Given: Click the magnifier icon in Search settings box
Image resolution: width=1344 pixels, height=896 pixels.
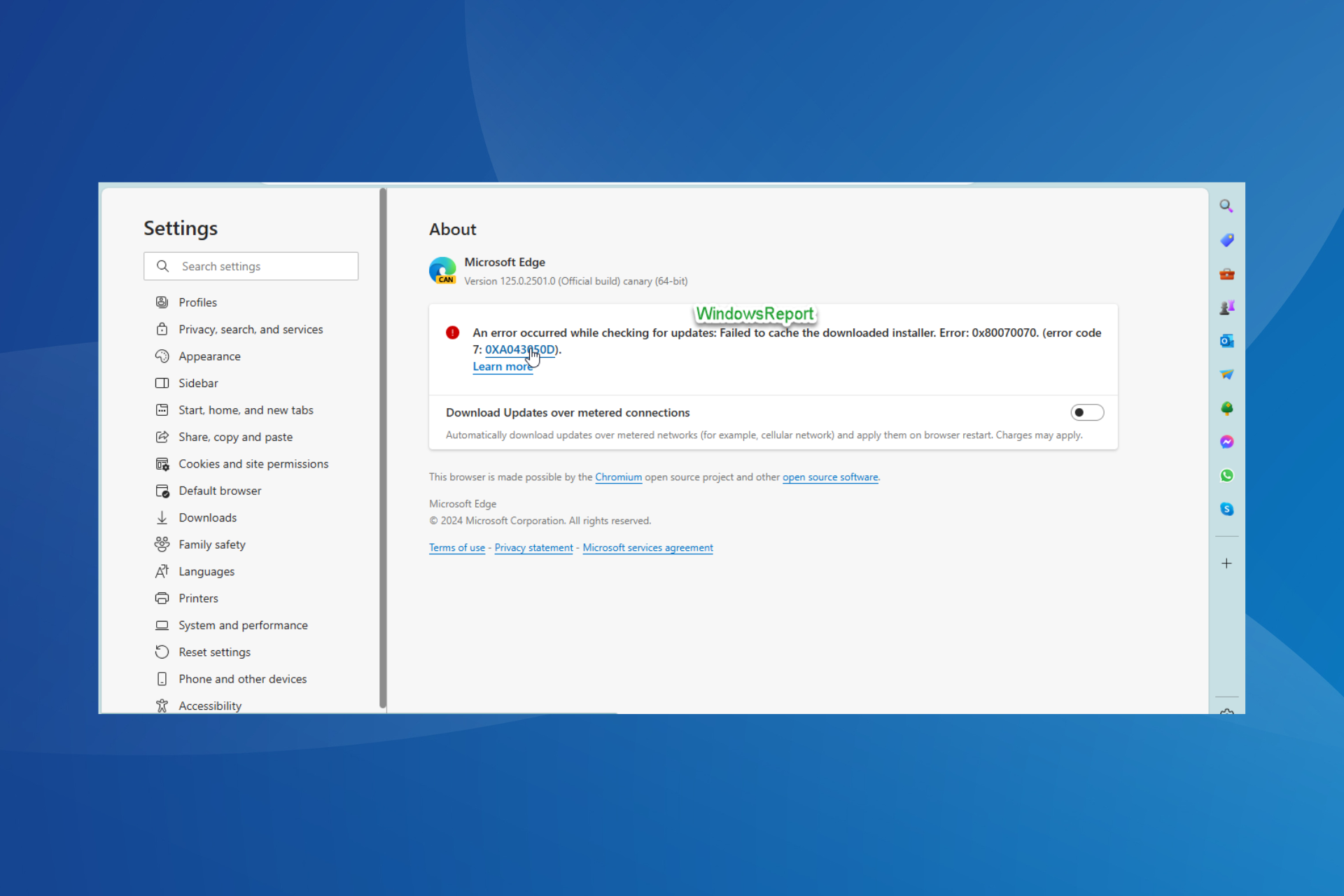Looking at the screenshot, I should click(162, 266).
